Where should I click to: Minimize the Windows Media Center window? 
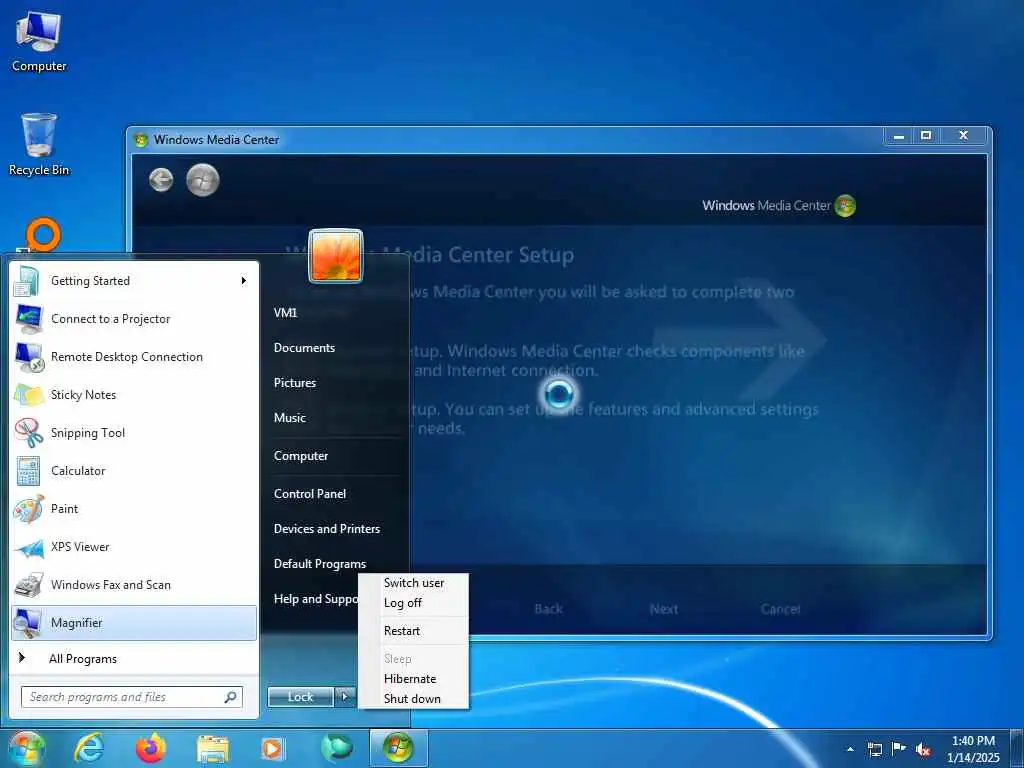coord(899,136)
